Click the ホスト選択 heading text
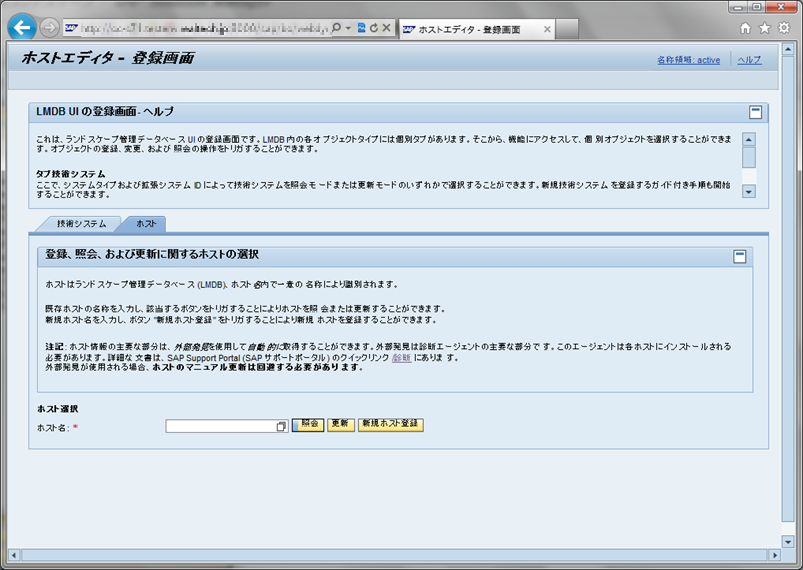The width and height of the screenshot is (803, 570). click(57, 409)
